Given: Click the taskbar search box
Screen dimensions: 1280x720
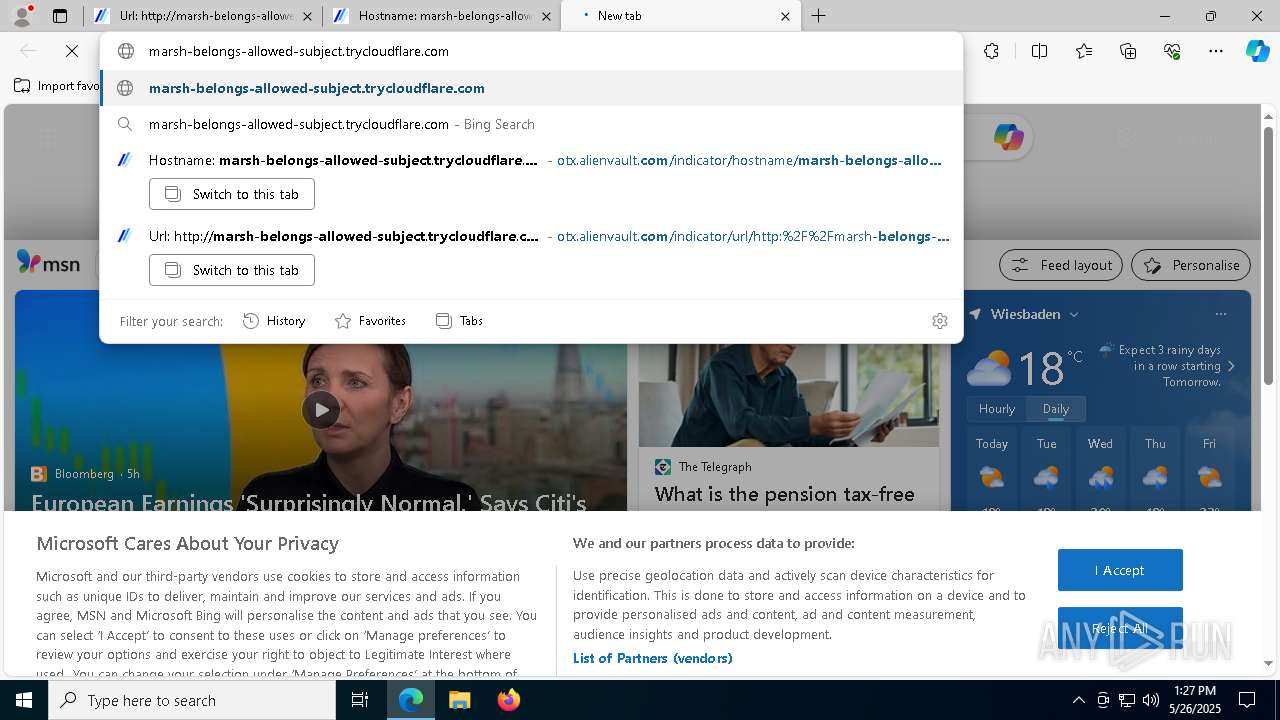Looking at the screenshot, I should (x=192, y=700).
